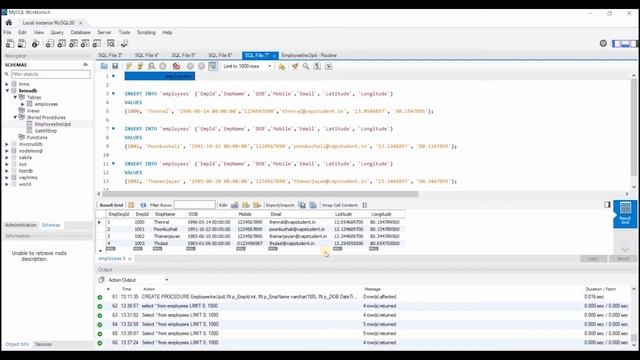Expand the employees table node
The width and height of the screenshot is (640, 360).
pos(22,104)
